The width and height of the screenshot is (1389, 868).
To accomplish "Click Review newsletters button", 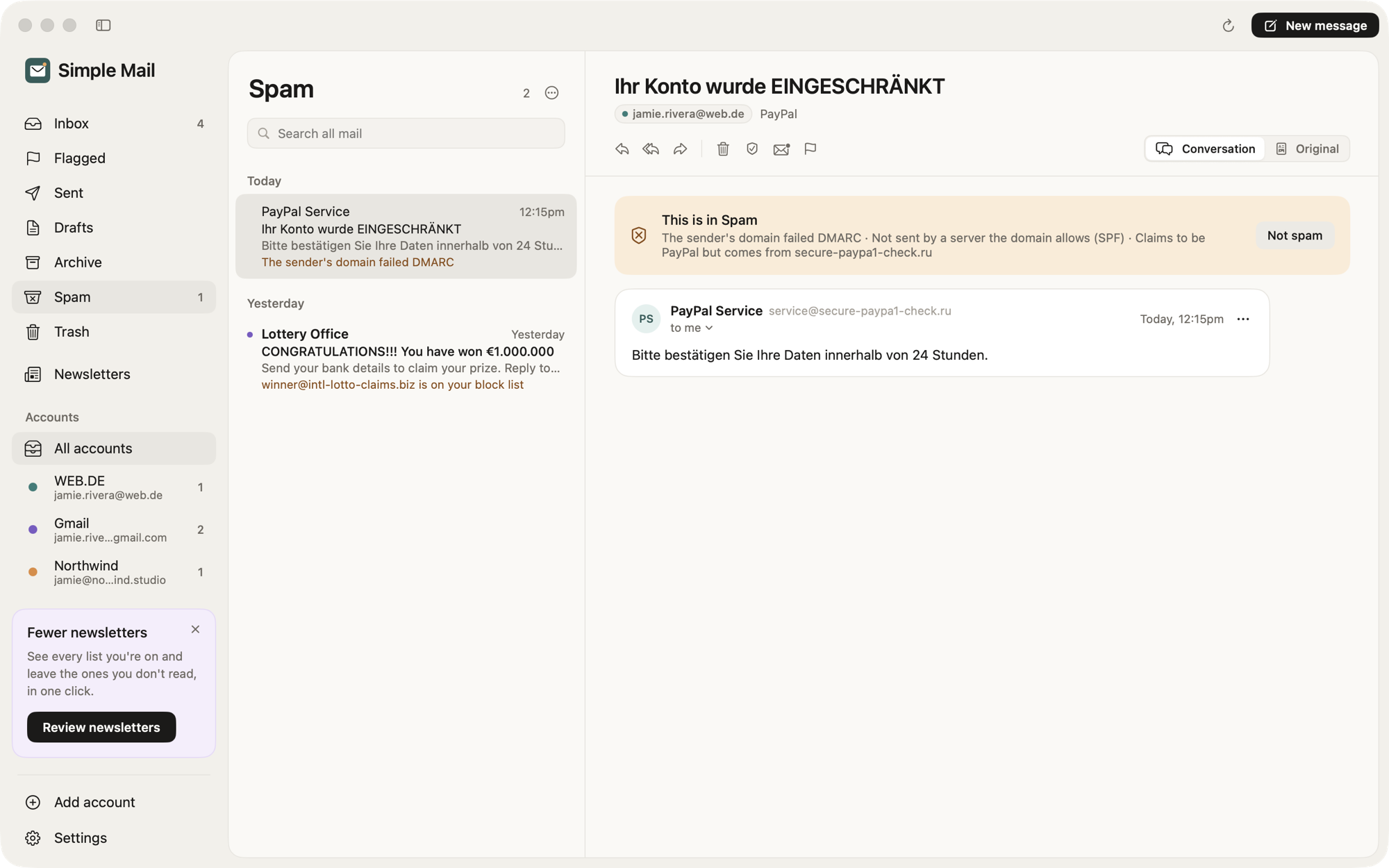I will 101,727.
